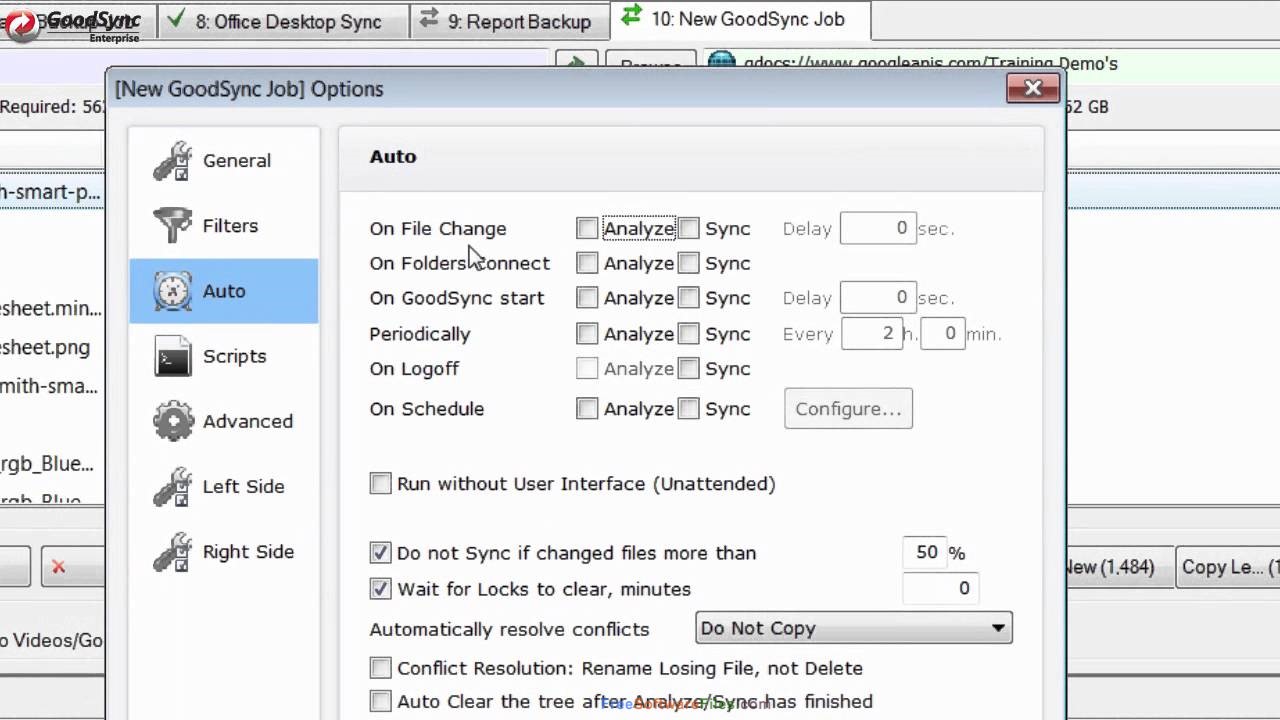Image resolution: width=1280 pixels, height=720 pixels.
Task: Enable Analyze for On Folders Connect
Action: click(587, 263)
